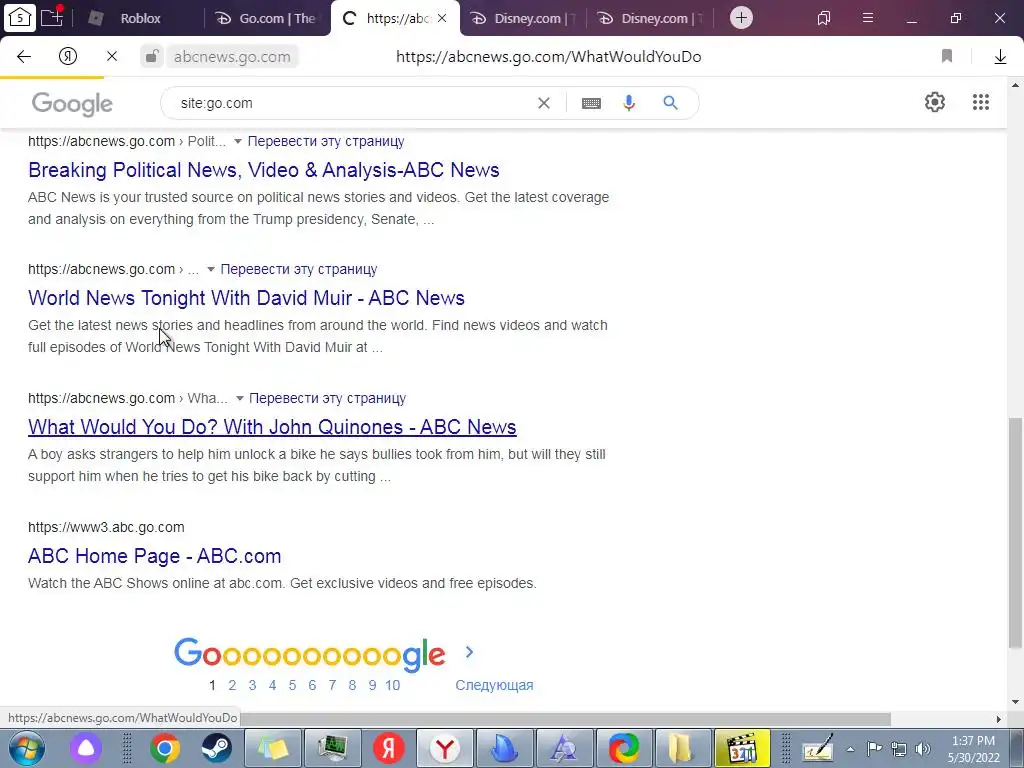
Task: Go to results page 9
Action: (x=372, y=685)
